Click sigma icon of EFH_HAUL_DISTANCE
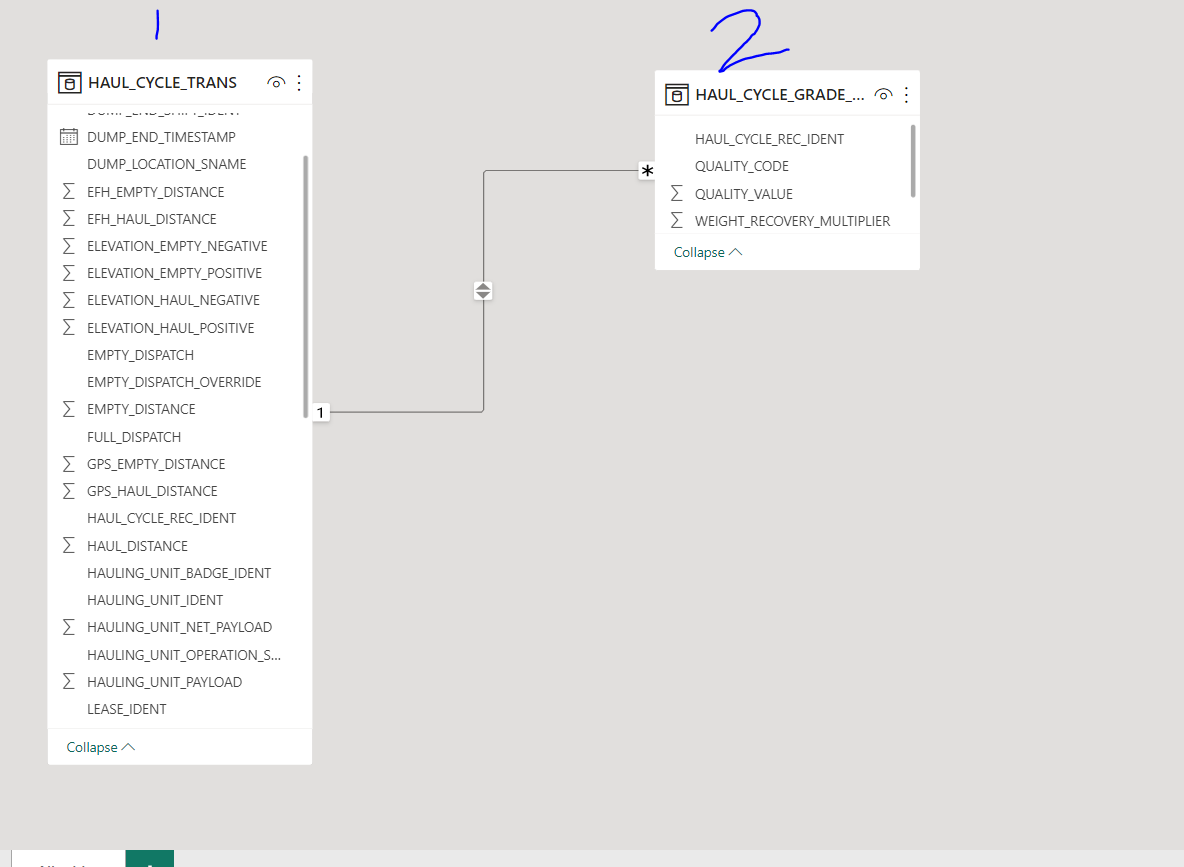The height and width of the screenshot is (867, 1184). tap(69, 219)
